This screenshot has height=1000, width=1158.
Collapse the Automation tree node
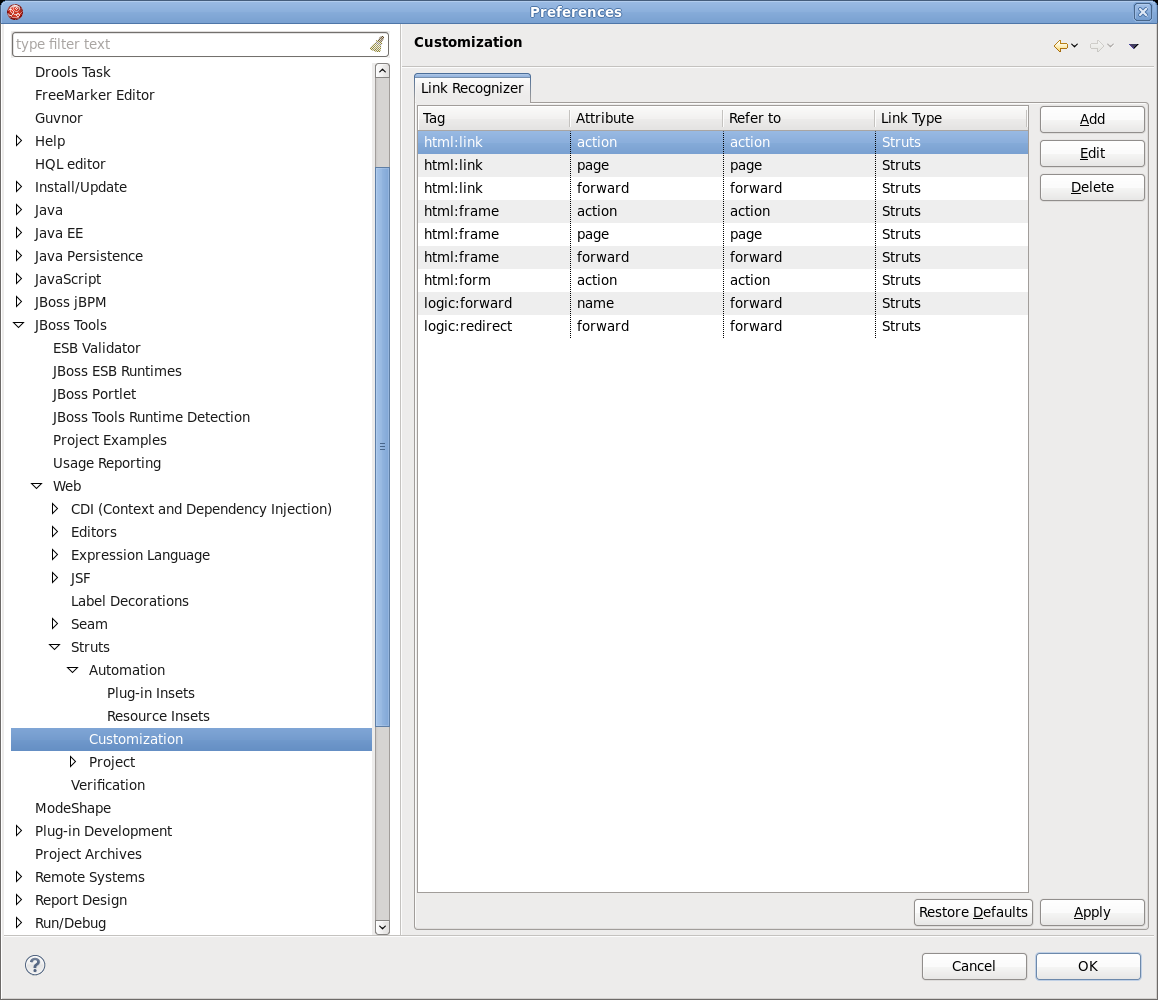(x=73, y=670)
